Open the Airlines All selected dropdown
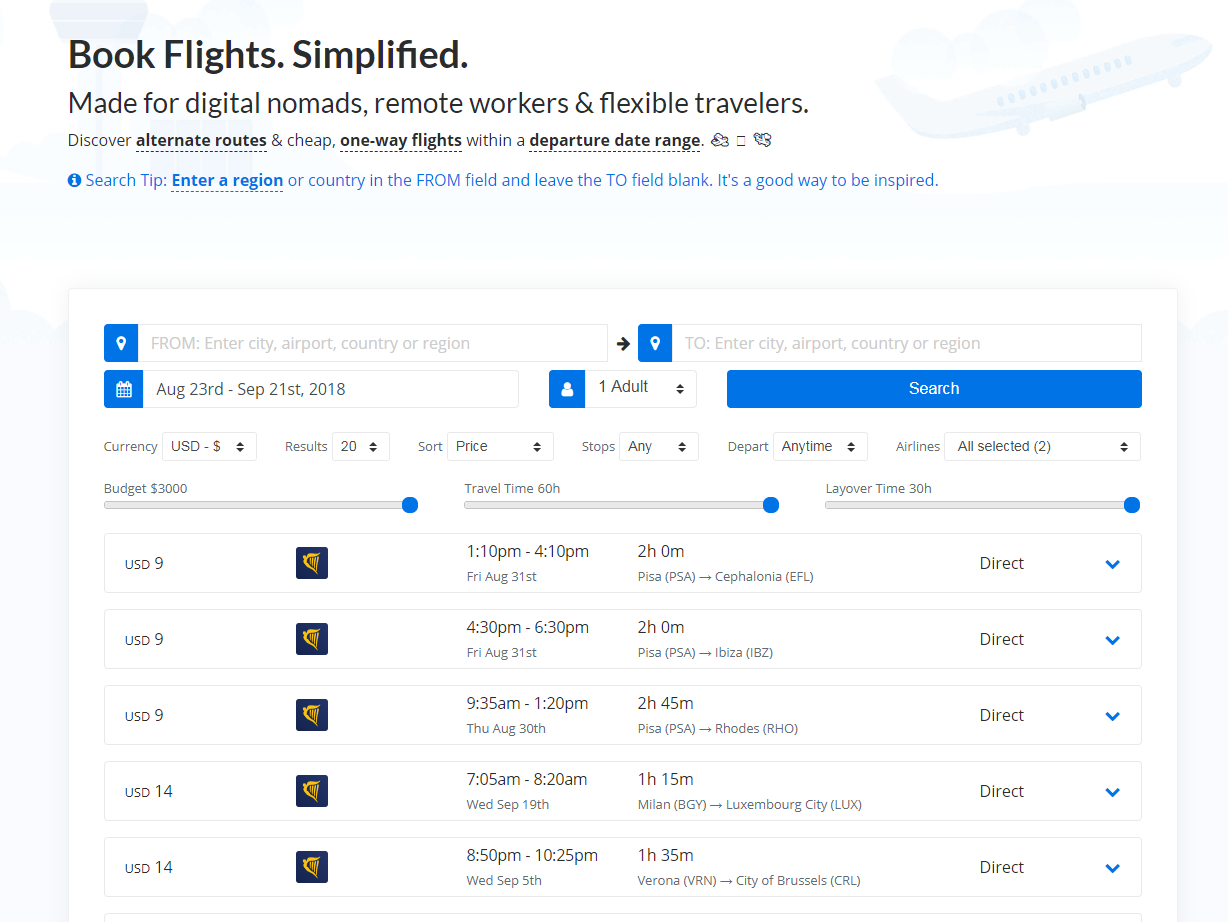This screenshot has width=1228, height=922. click(x=1044, y=447)
